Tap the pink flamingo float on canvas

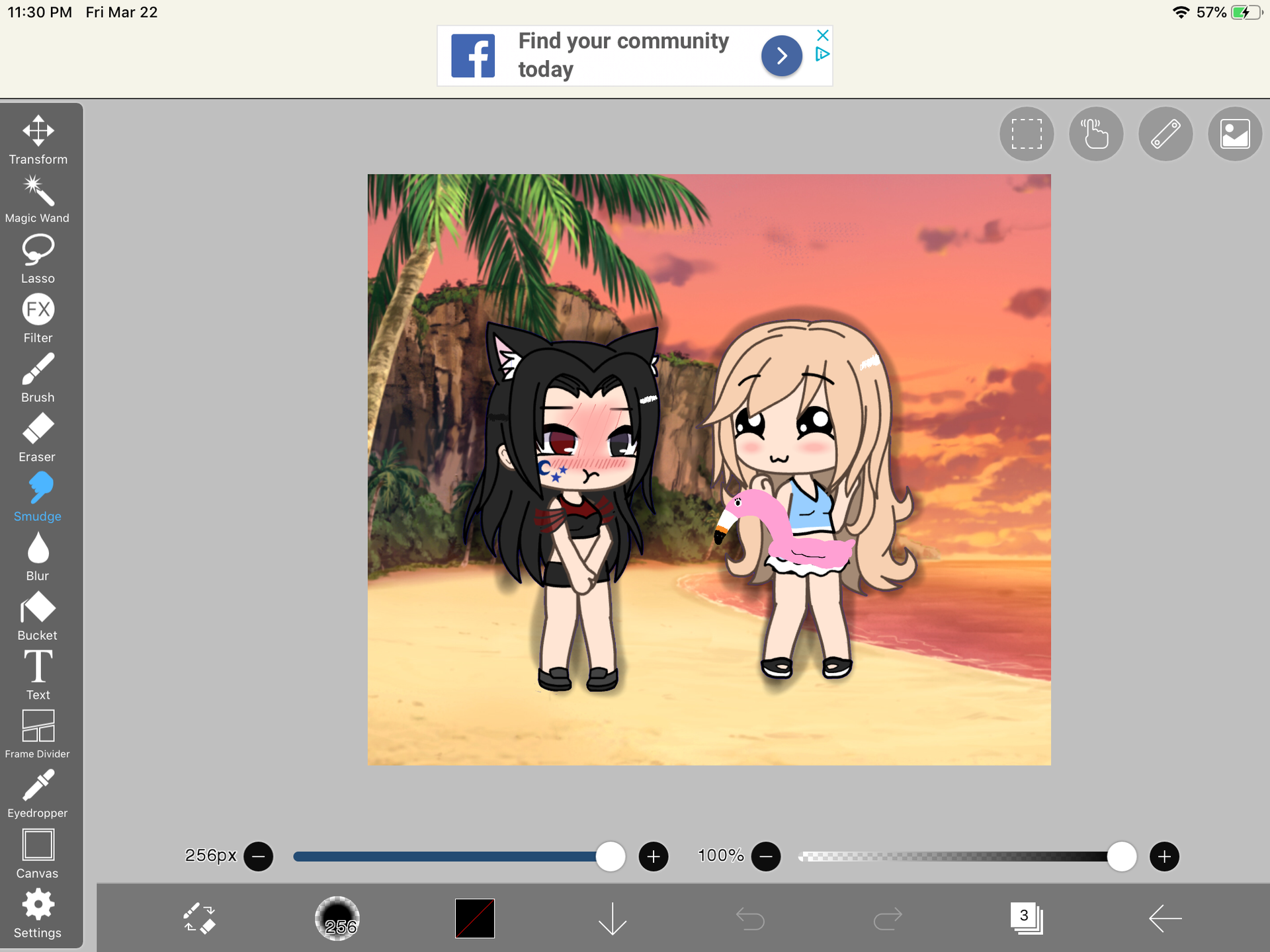coord(784,529)
